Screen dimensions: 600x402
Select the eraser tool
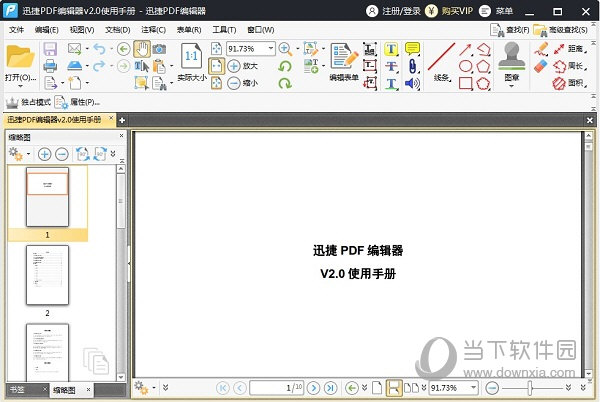pyautogui.click(x=541, y=67)
